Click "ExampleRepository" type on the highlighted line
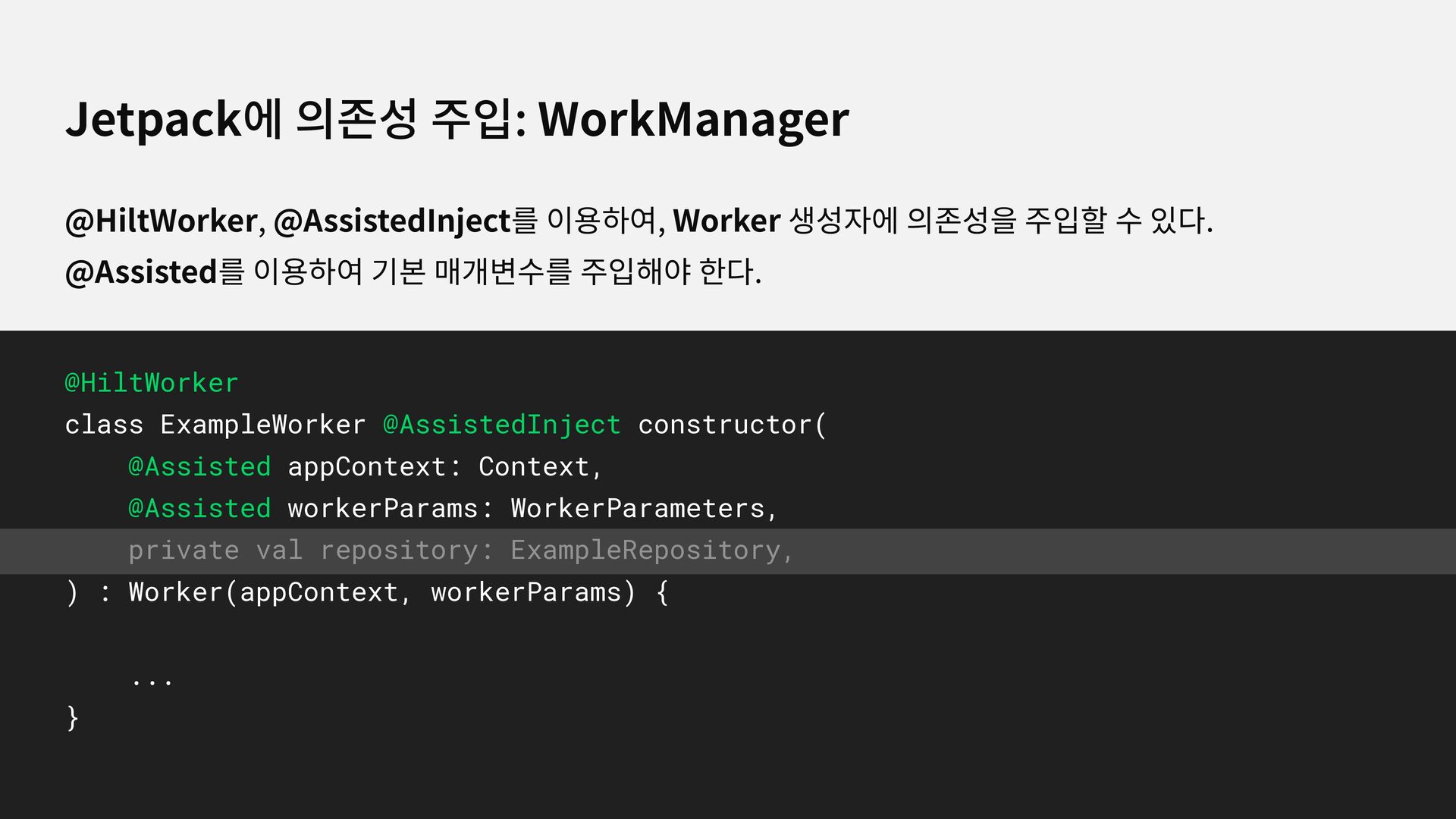Viewport: 1456px width, 819px height. pos(645,551)
